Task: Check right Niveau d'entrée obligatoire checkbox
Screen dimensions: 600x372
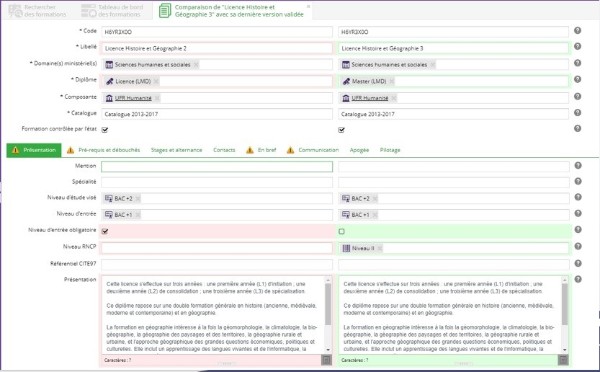Action: coord(342,231)
